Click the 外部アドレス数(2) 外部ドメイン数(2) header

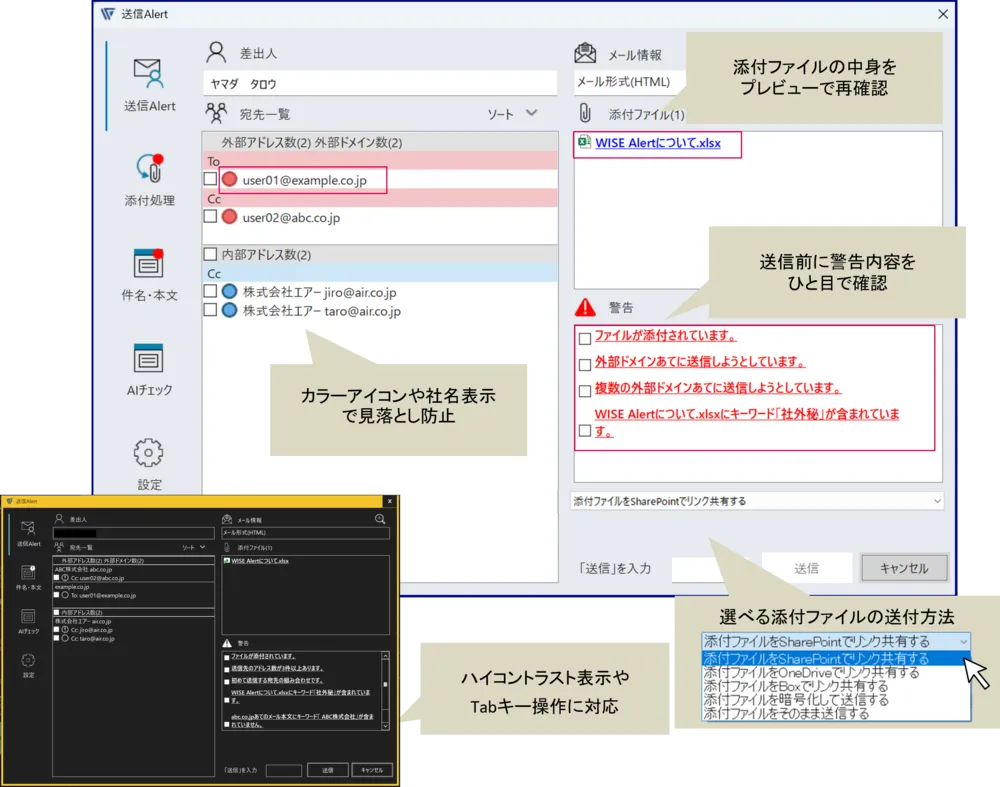380,142
